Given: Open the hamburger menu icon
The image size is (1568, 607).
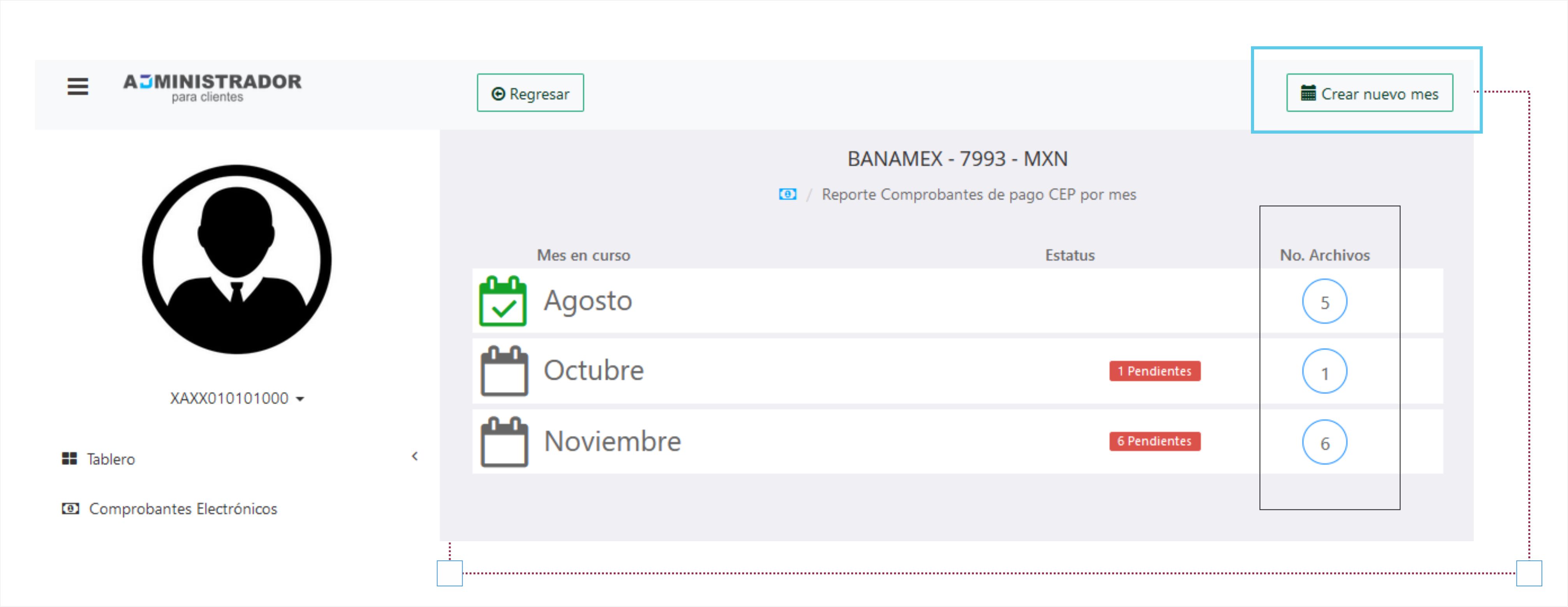Looking at the screenshot, I should click(77, 86).
